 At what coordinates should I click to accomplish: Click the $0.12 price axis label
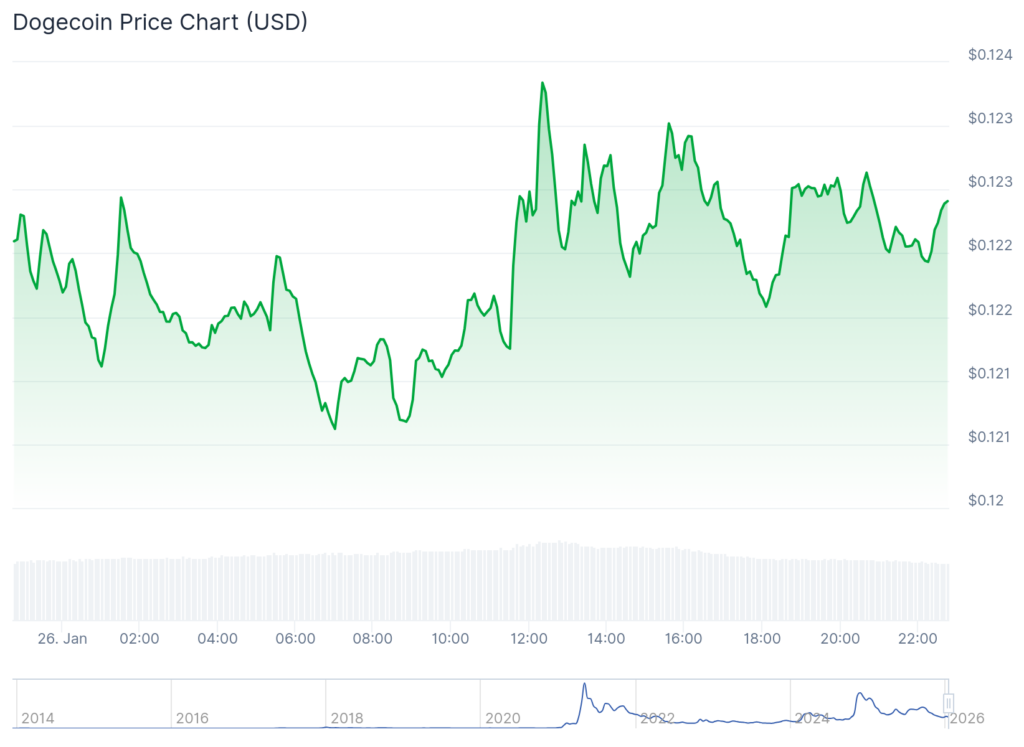986,500
